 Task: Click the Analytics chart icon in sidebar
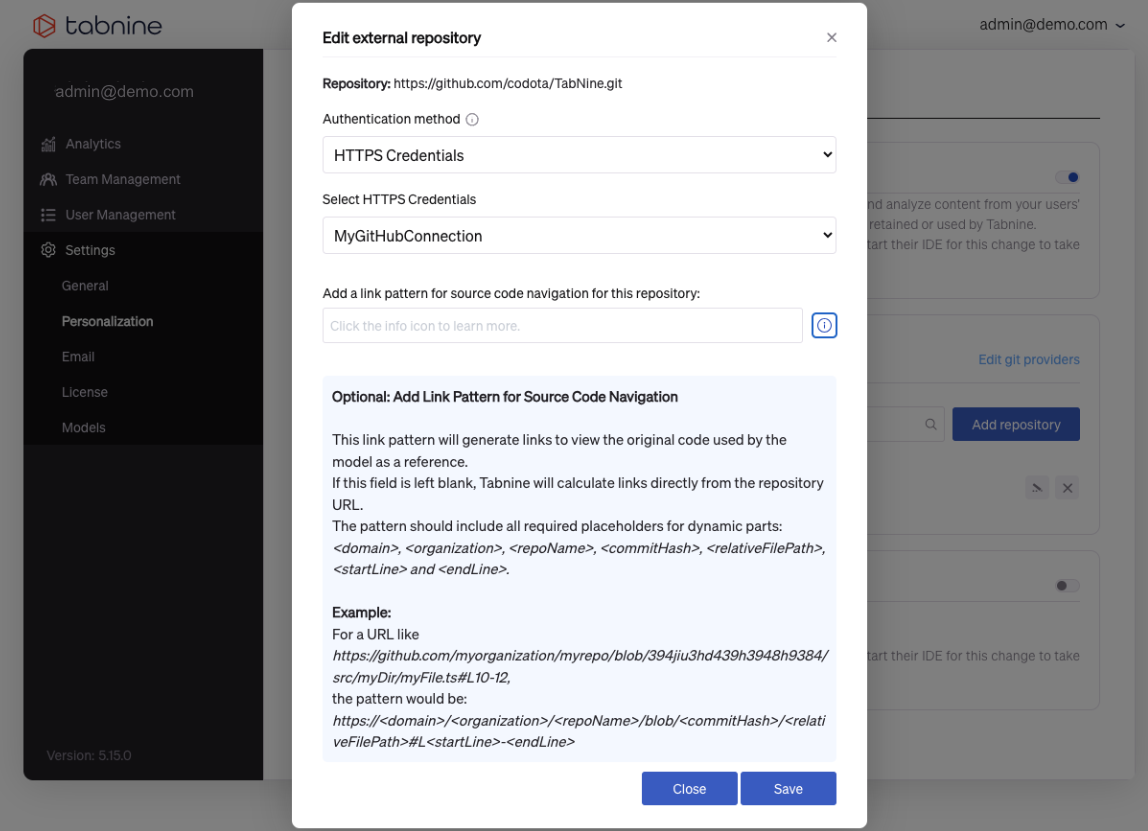click(x=48, y=145)
